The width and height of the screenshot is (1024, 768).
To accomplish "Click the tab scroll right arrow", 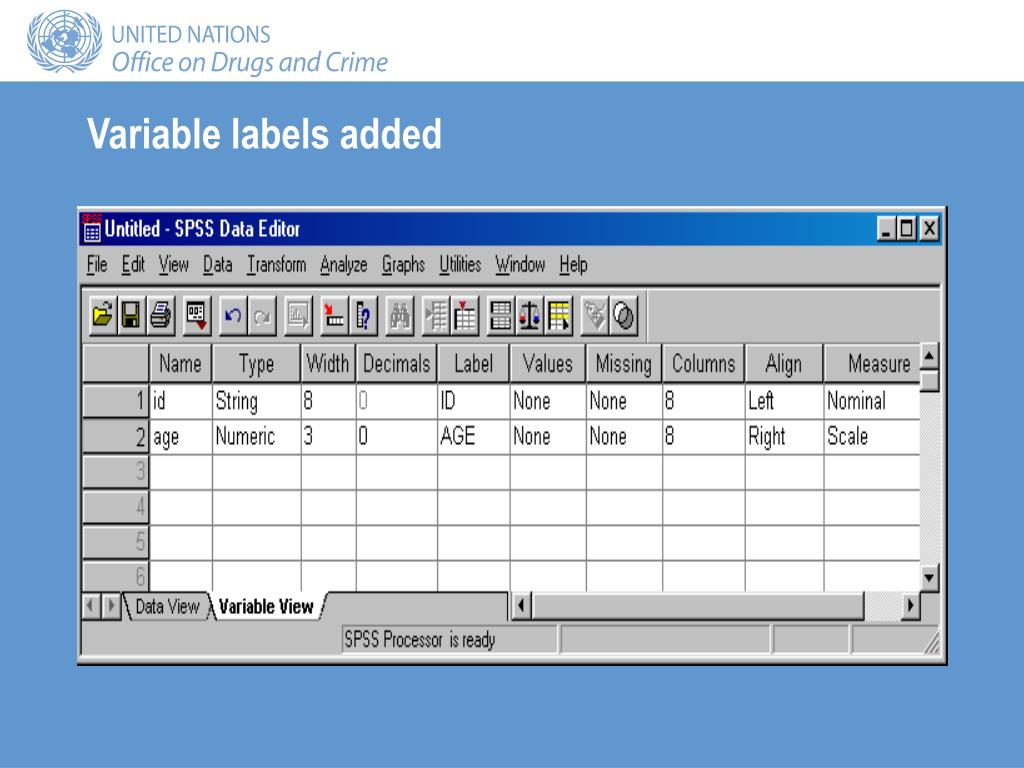I will (x=111, y=606).
